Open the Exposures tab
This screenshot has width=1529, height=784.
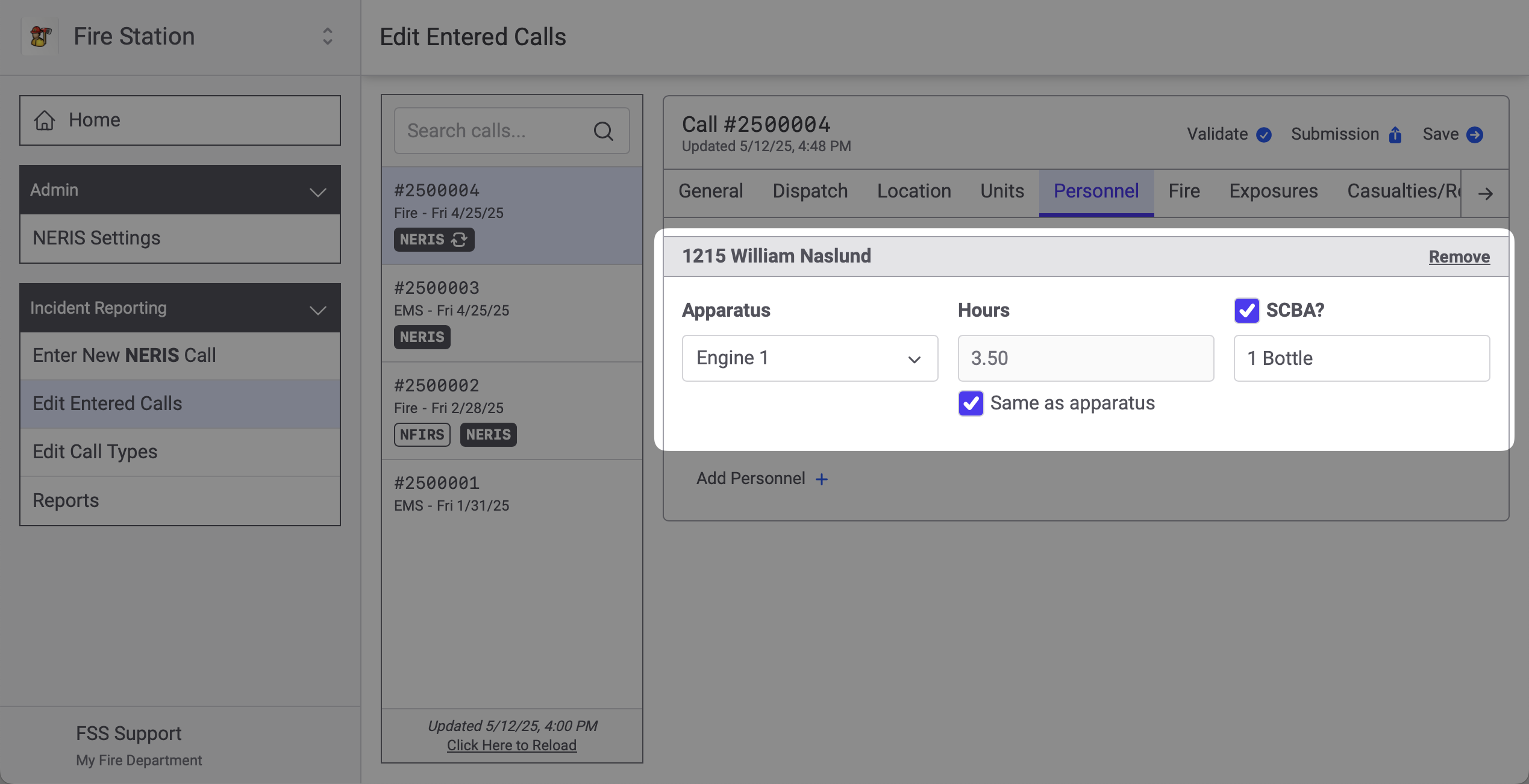pos(1273,191)
